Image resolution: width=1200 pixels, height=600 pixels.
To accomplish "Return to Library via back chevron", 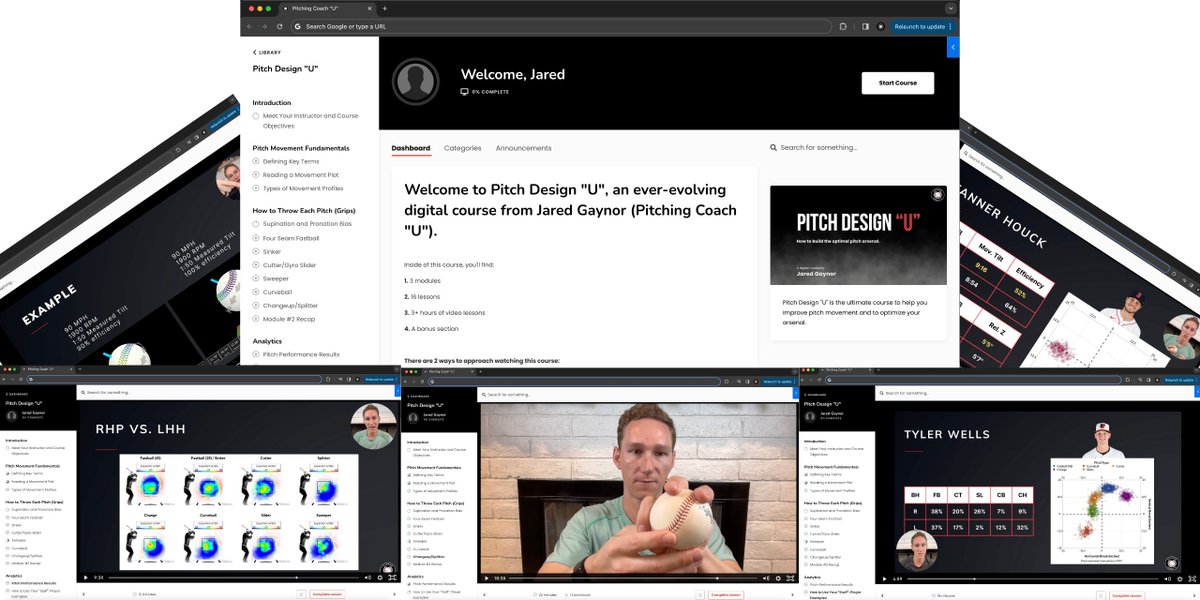I will click(267, 52).
